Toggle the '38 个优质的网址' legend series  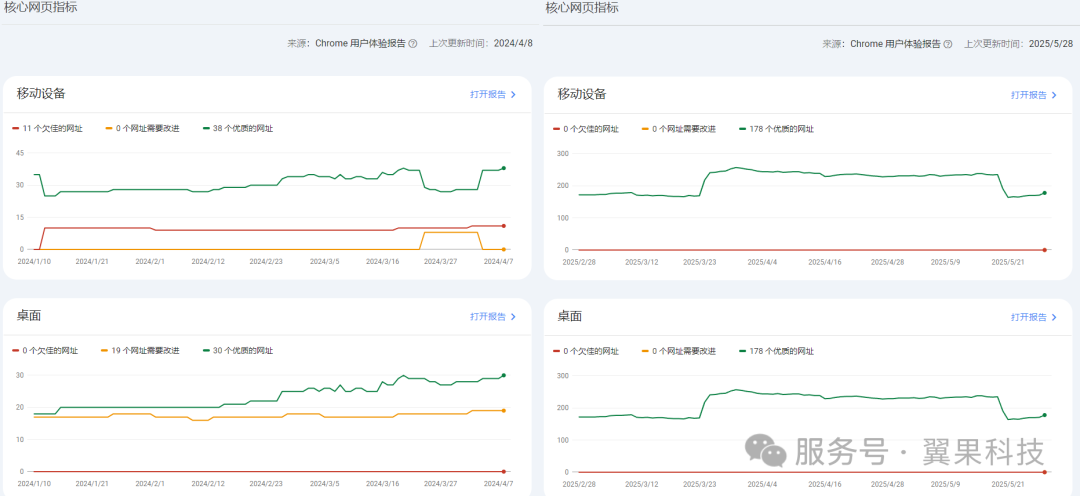(x=242, y=129)
